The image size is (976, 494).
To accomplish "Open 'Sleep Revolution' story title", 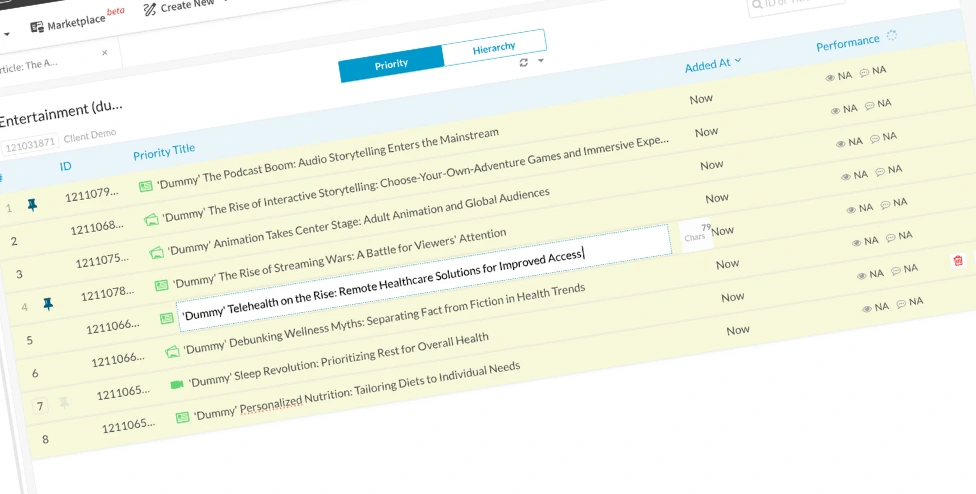I will (339, 360).
